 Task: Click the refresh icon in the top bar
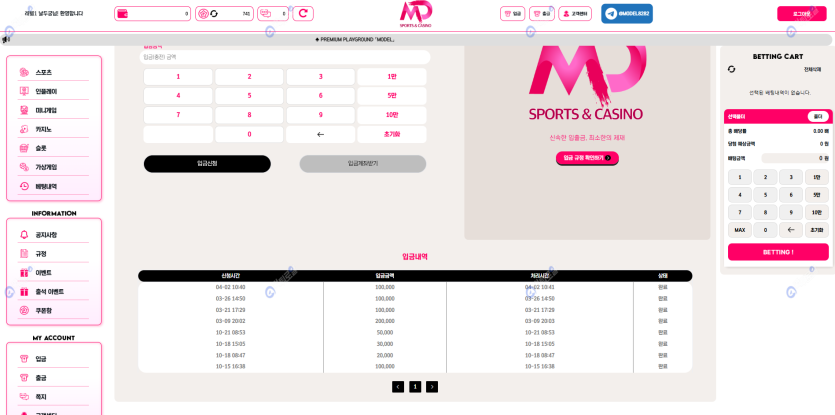tap(303, 14)
